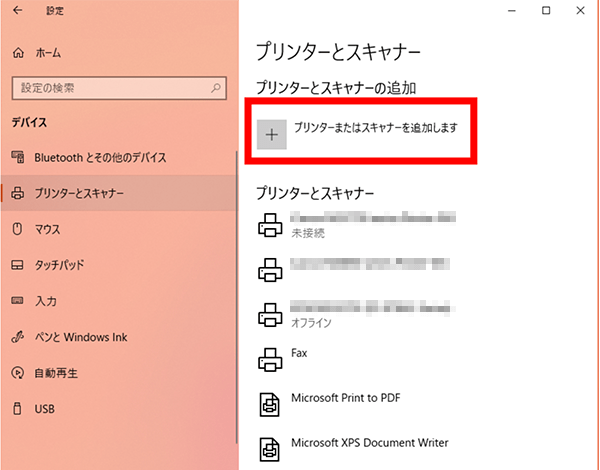Click the keyboard icon beside 入力
600x470 pixels.
click(18, 300)
